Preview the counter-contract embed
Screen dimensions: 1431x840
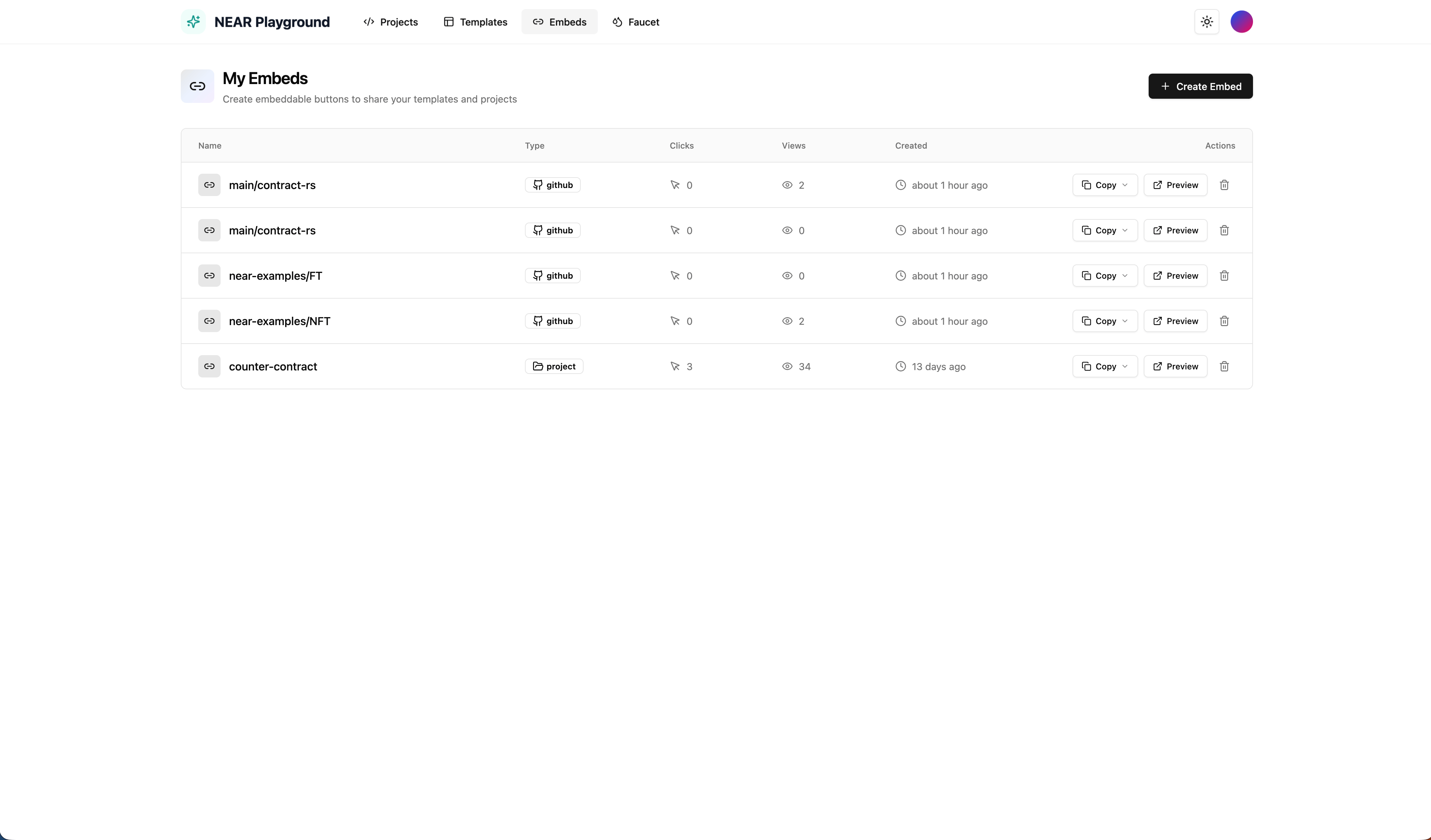(1176, 367)
